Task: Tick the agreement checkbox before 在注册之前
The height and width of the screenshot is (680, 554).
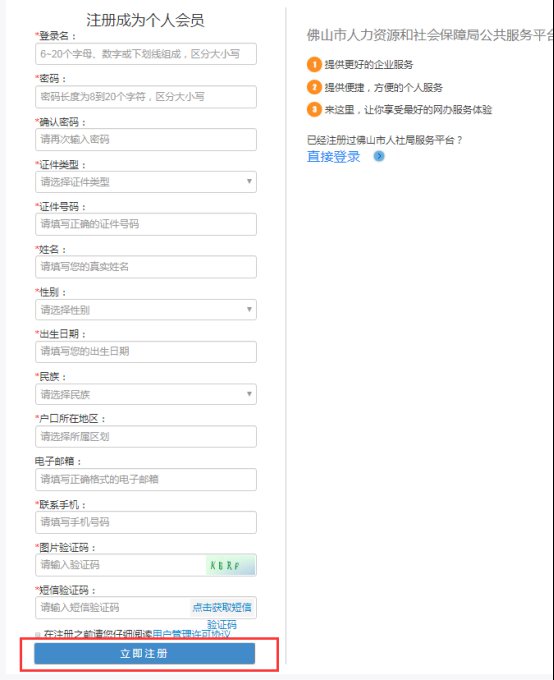Action: (38, 635)
